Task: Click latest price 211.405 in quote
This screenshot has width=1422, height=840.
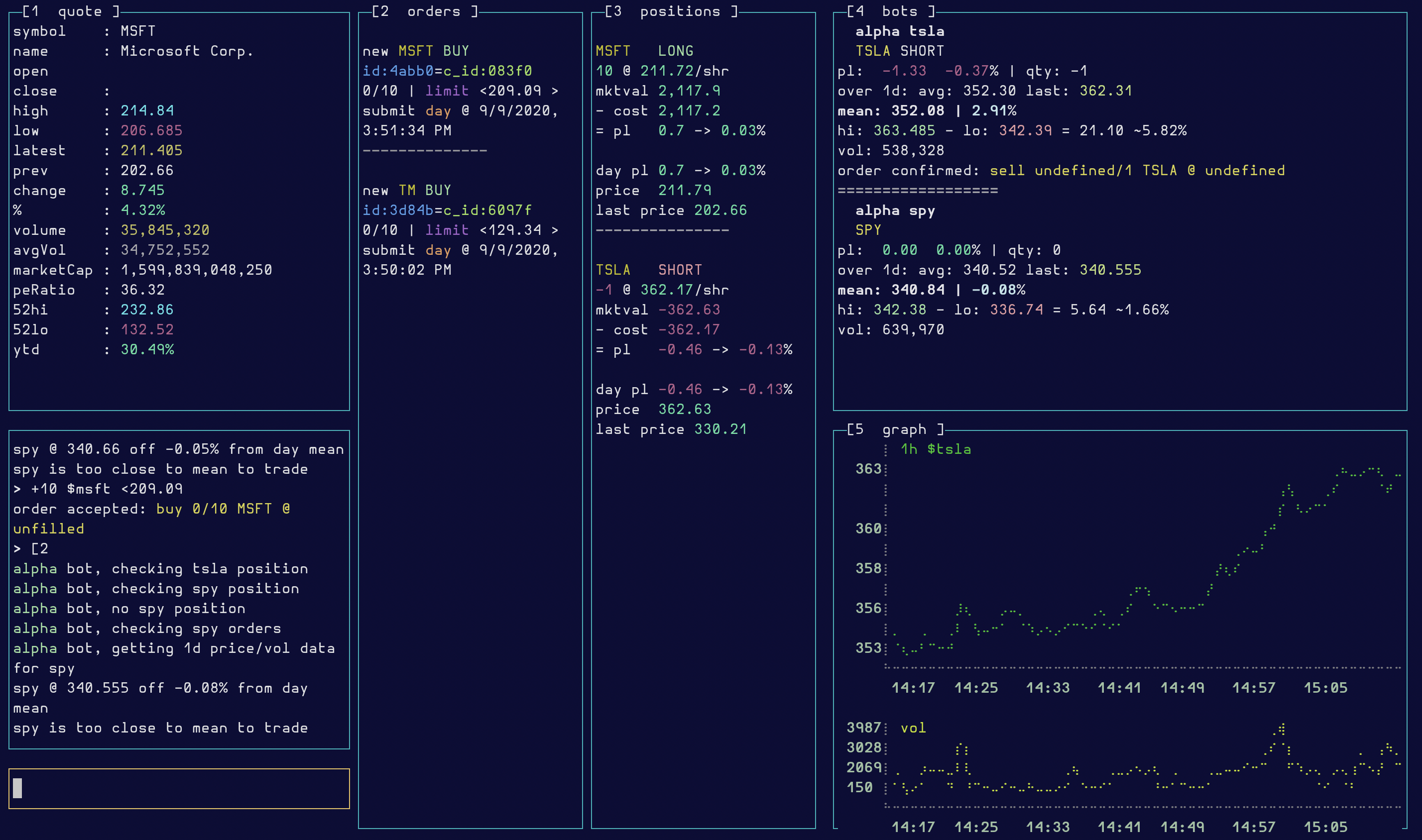Action: pos(151,151)
